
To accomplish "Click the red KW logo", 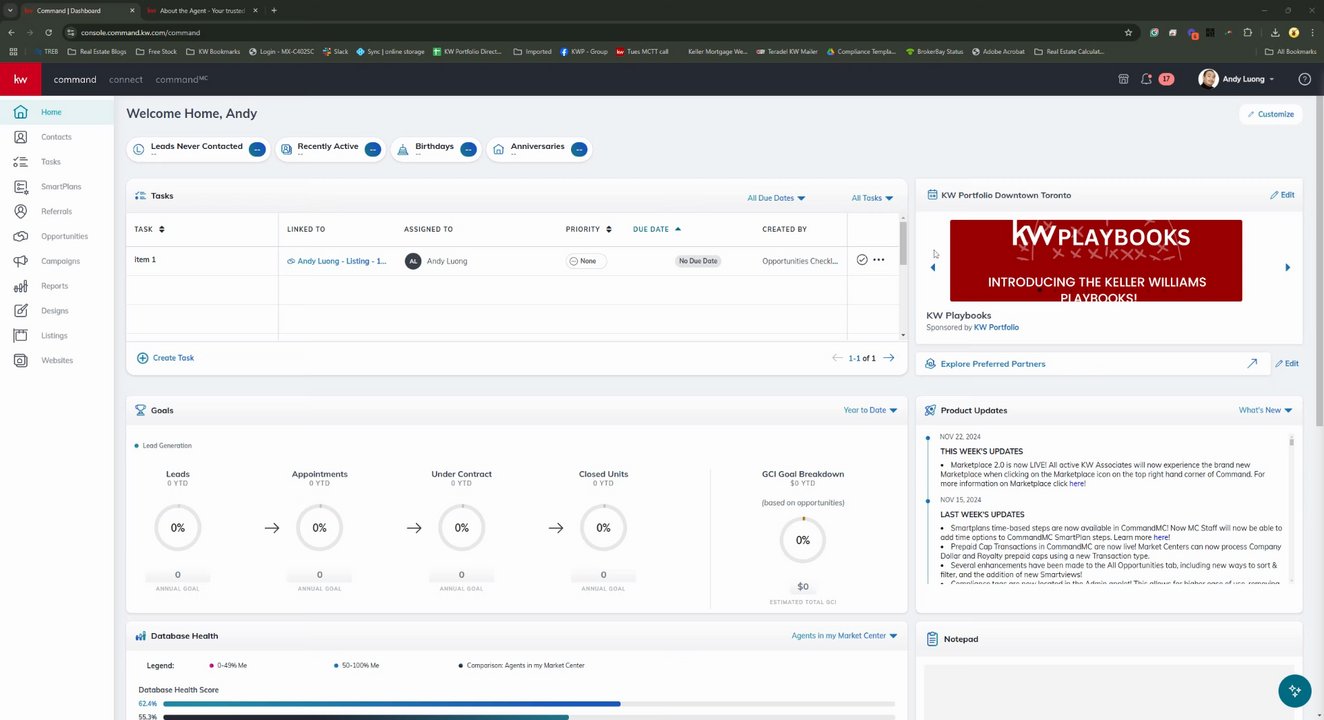I will [x=20, y=79].
